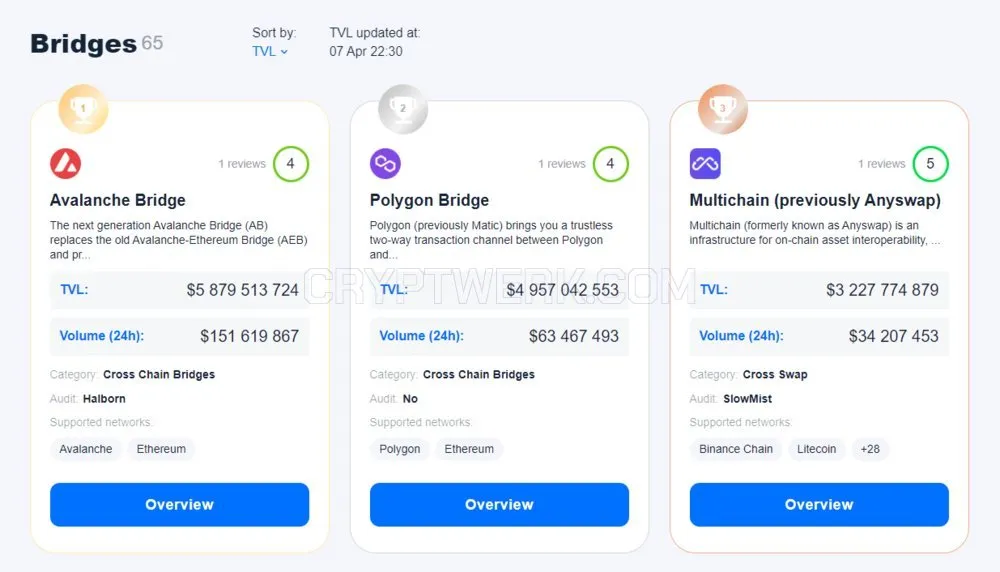
Task: Open Overview for Avalanche Bridge
Action: click(179, 504)
